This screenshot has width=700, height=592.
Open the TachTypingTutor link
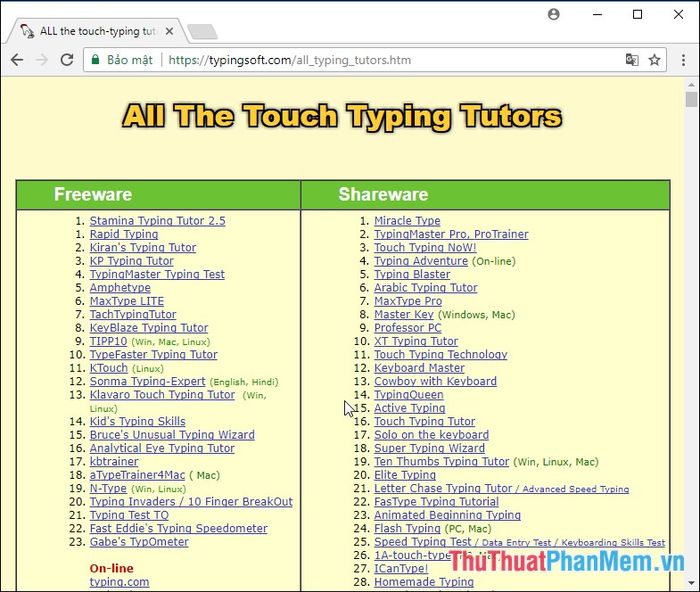133,314
